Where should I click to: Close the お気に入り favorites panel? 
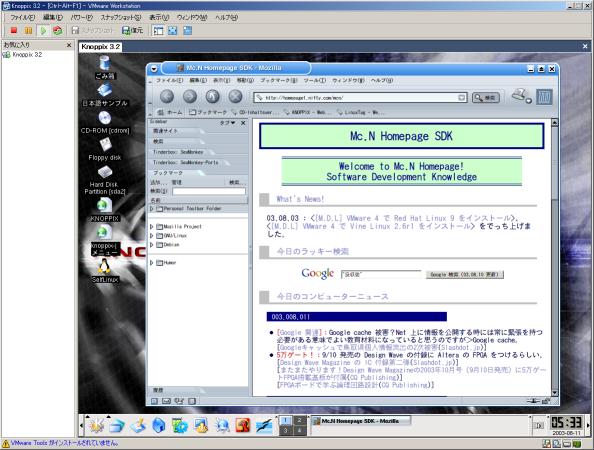(69, 45)
